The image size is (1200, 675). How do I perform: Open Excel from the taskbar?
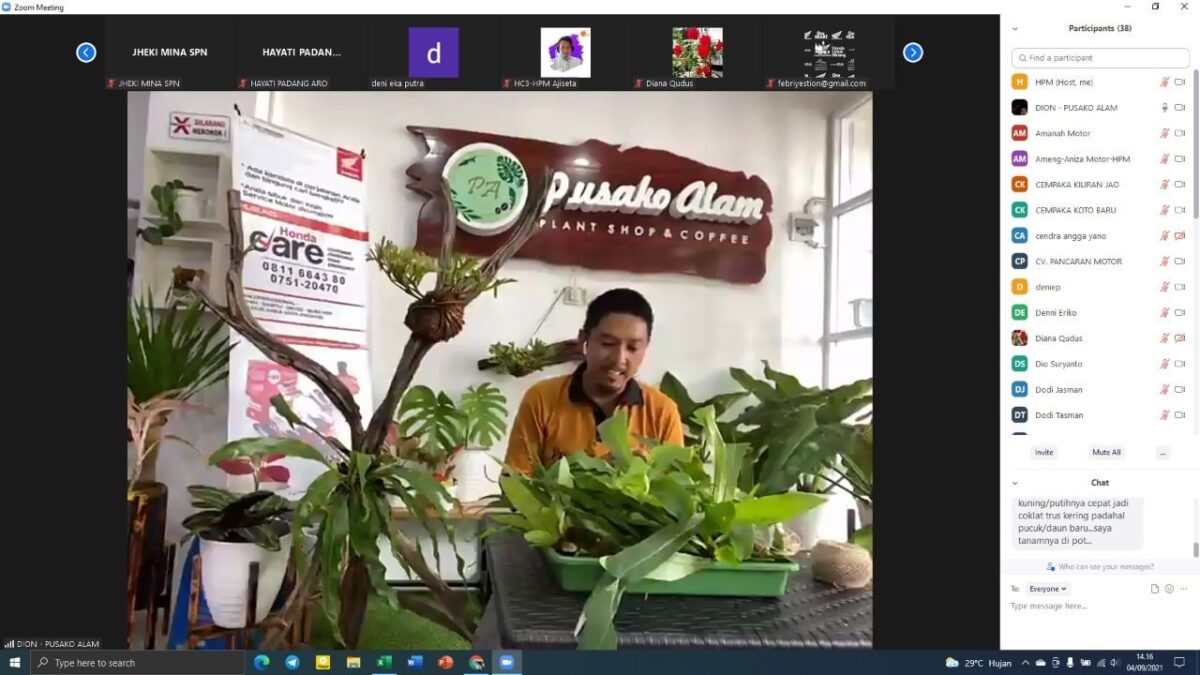click(384, 662)
